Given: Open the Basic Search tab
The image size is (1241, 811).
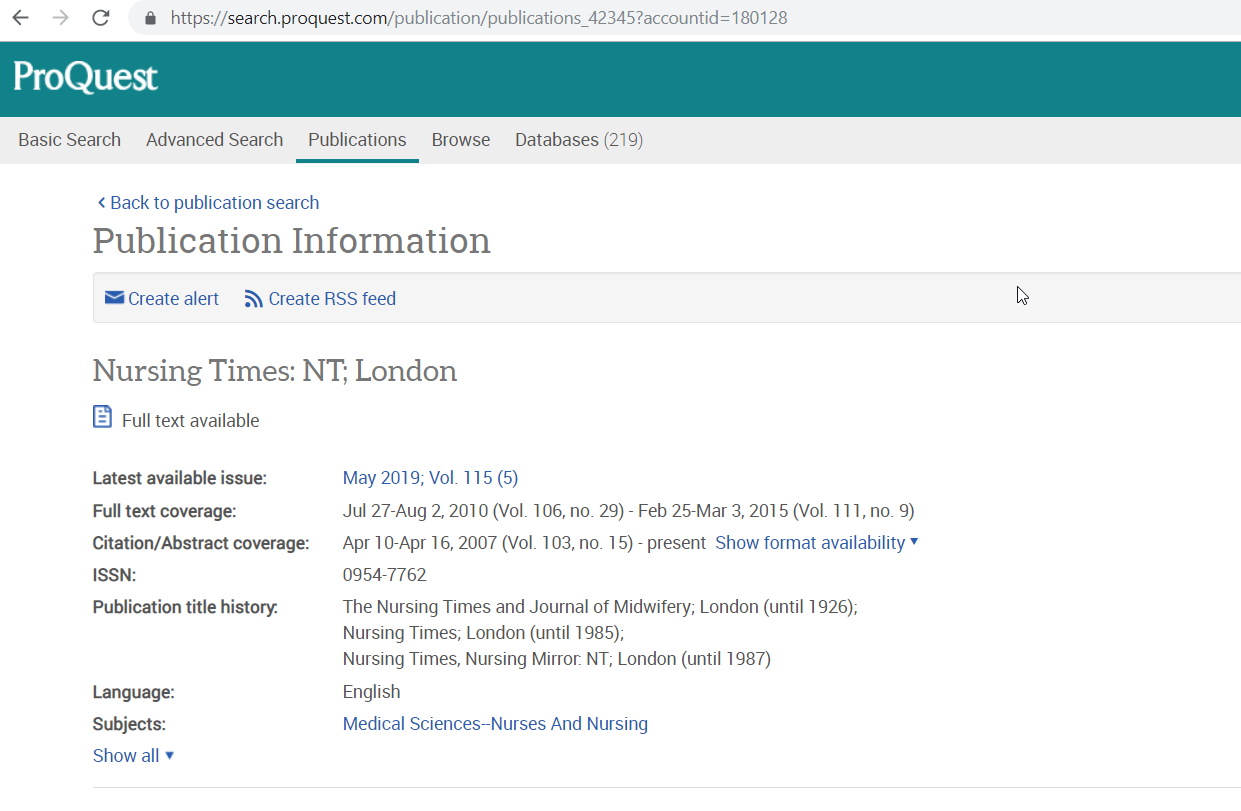Looking at the screenshot, I should (70, 140).
